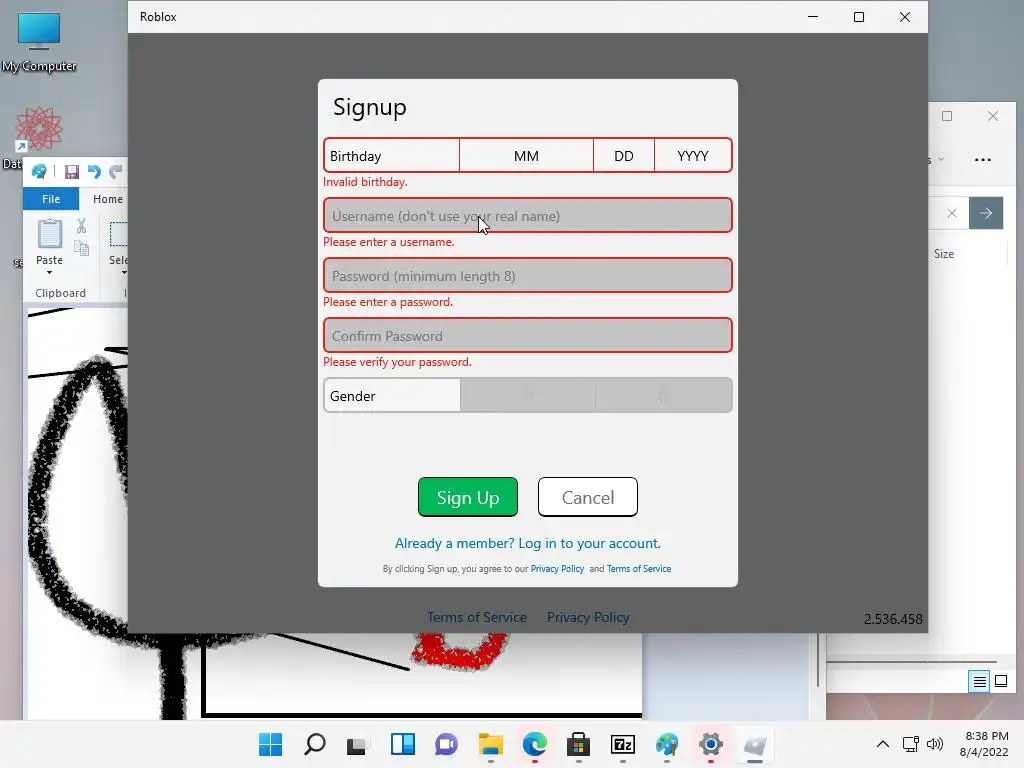This screenshot has width=1024, height=768.
Task: Open File Explorer from the taskbar
Action: pos(490,744)
